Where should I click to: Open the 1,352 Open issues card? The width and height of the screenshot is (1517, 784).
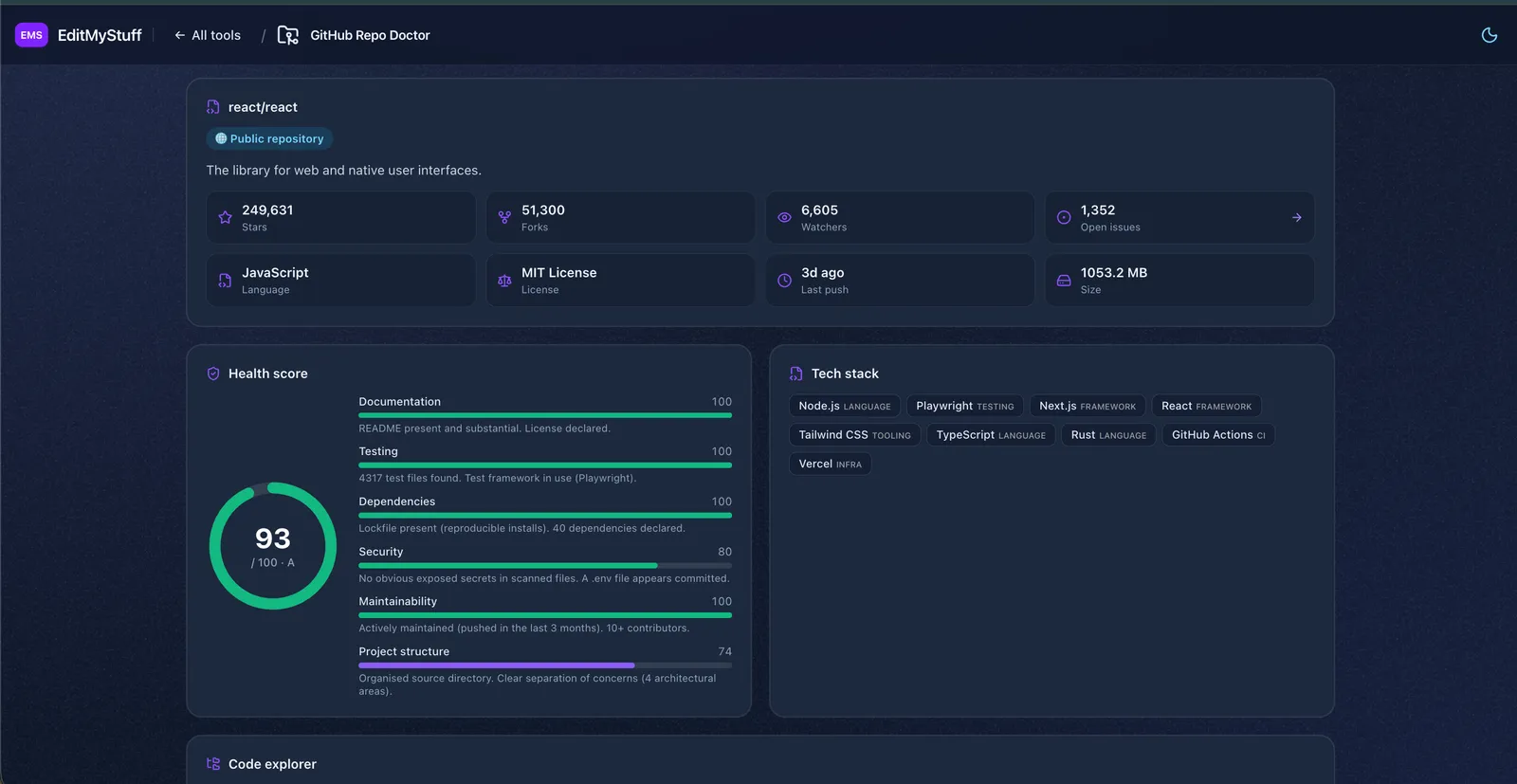tap(1179, 218)
